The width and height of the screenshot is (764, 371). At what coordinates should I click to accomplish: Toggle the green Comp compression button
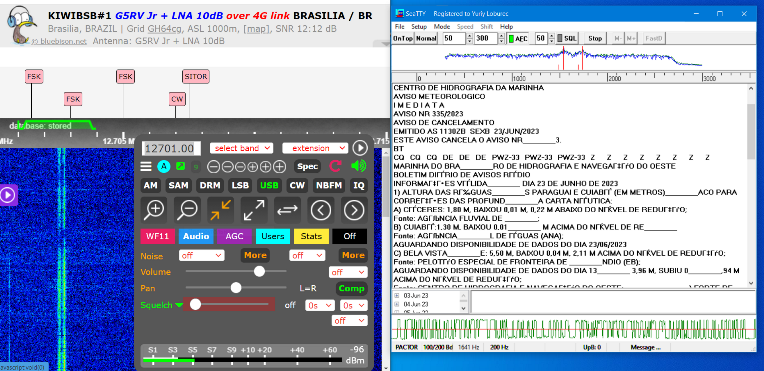click(352, 289)
